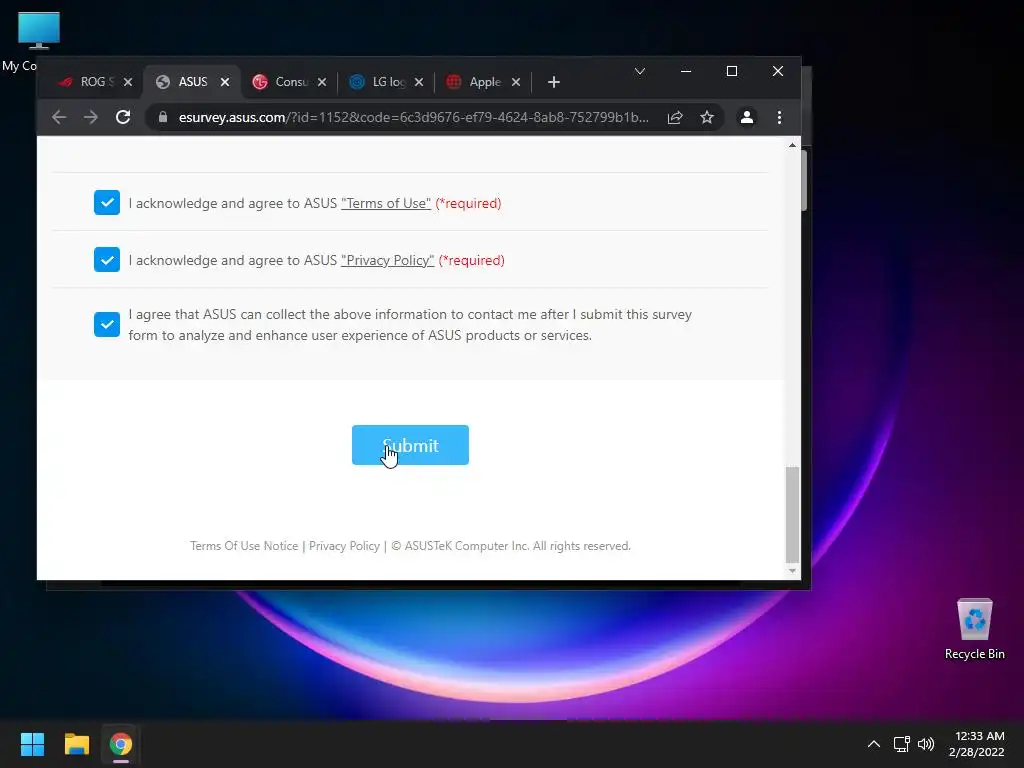Close the Consu tab
Screen dimensions: 1024x768
point(322,82)
